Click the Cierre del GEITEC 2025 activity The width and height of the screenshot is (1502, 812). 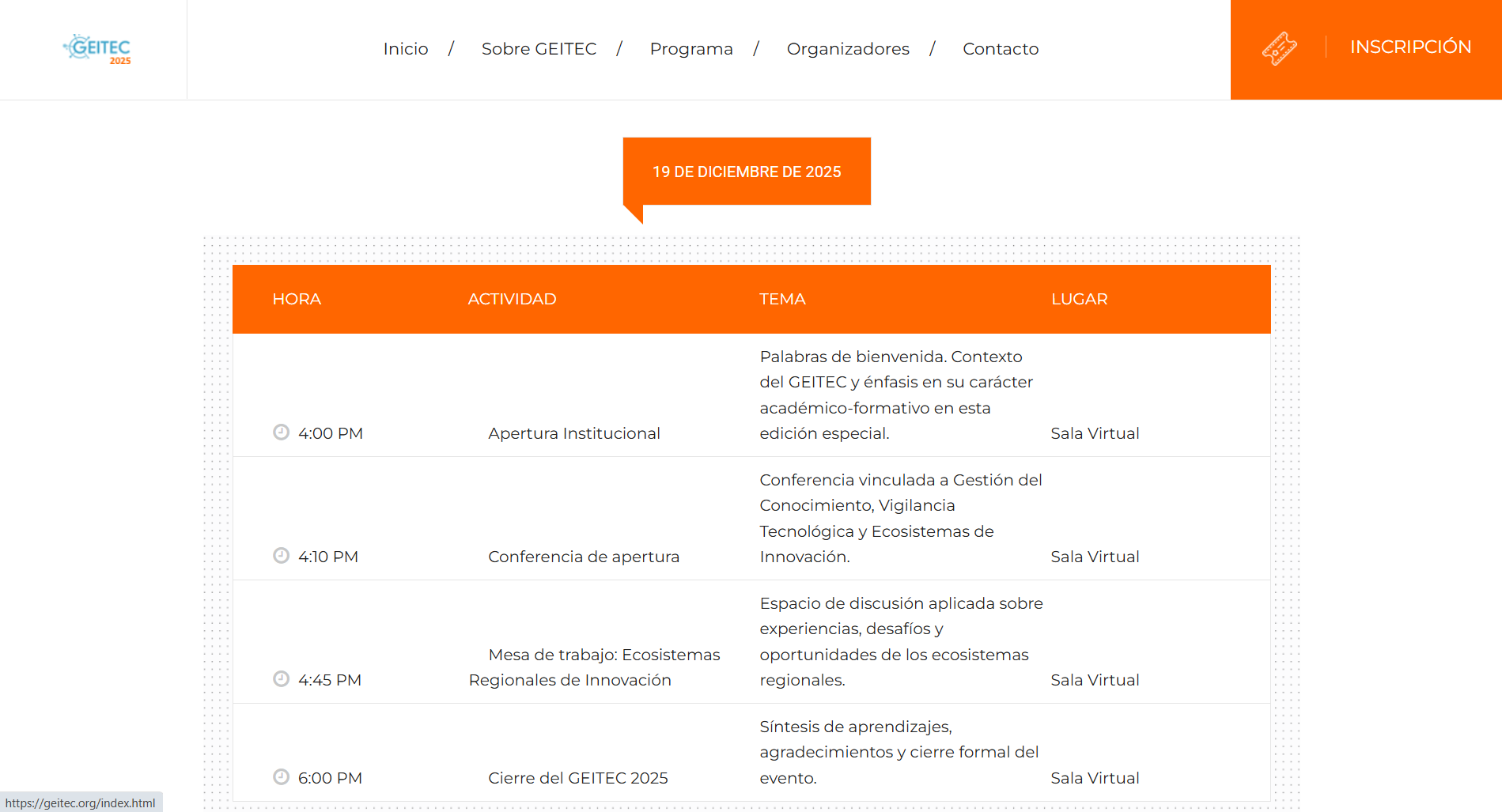(x=577, y=778)
